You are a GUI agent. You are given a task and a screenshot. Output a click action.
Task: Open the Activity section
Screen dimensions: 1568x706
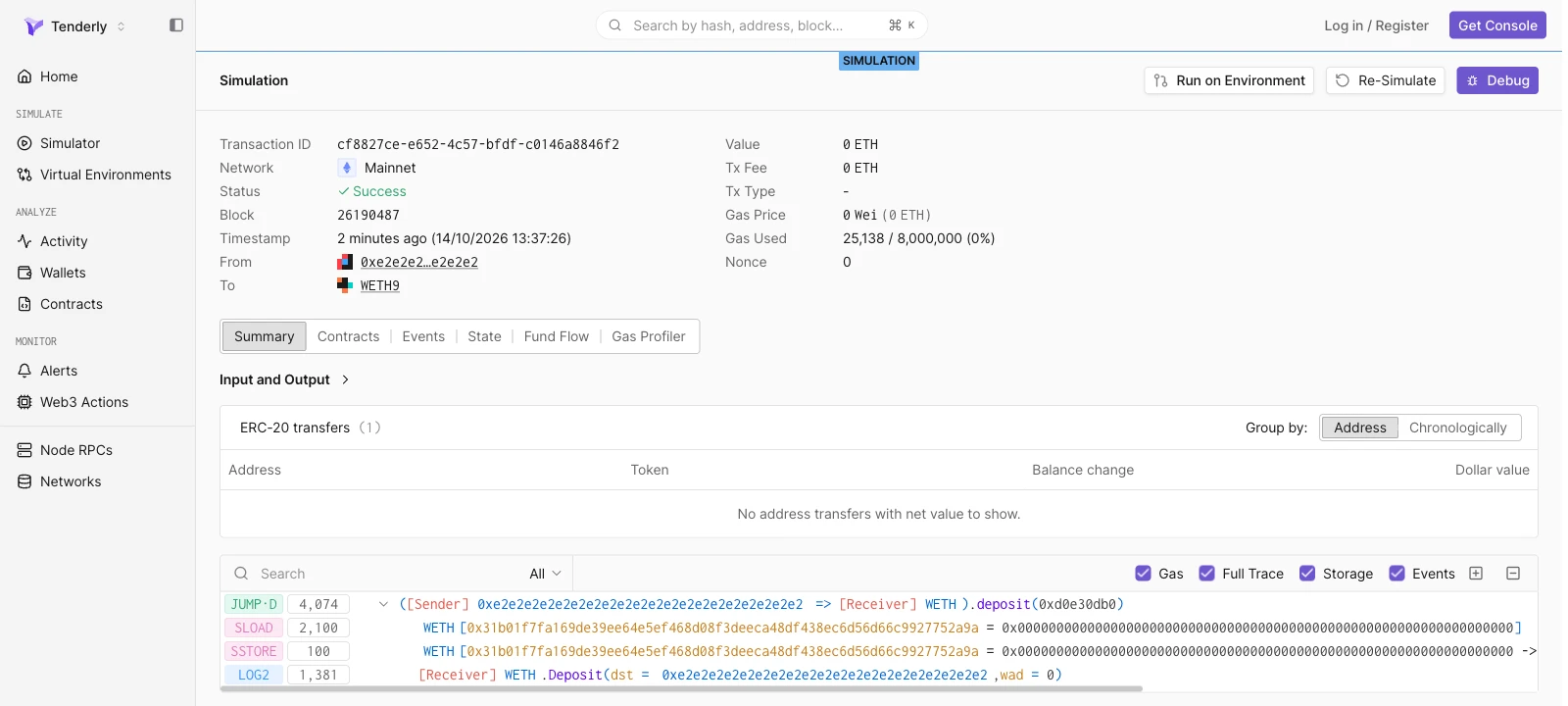(64, 241)
